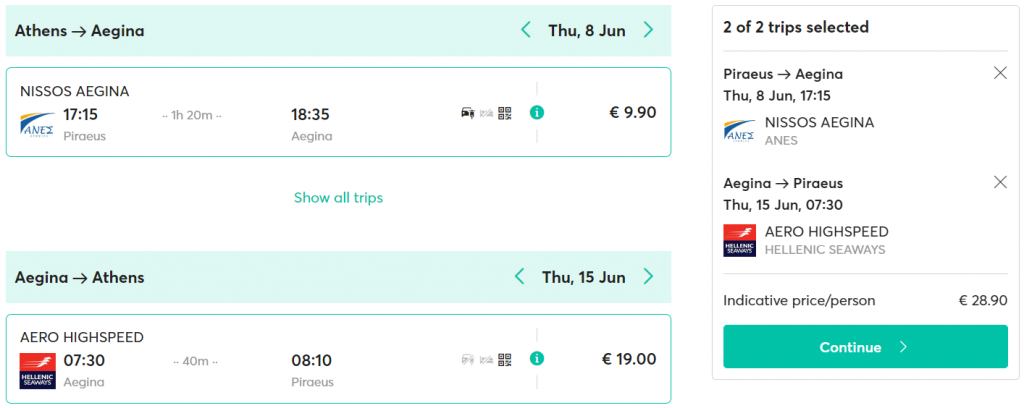Select the NISSOS AEGINA 17:15 trip card
1024x408 pixels.
click(338, 112)
